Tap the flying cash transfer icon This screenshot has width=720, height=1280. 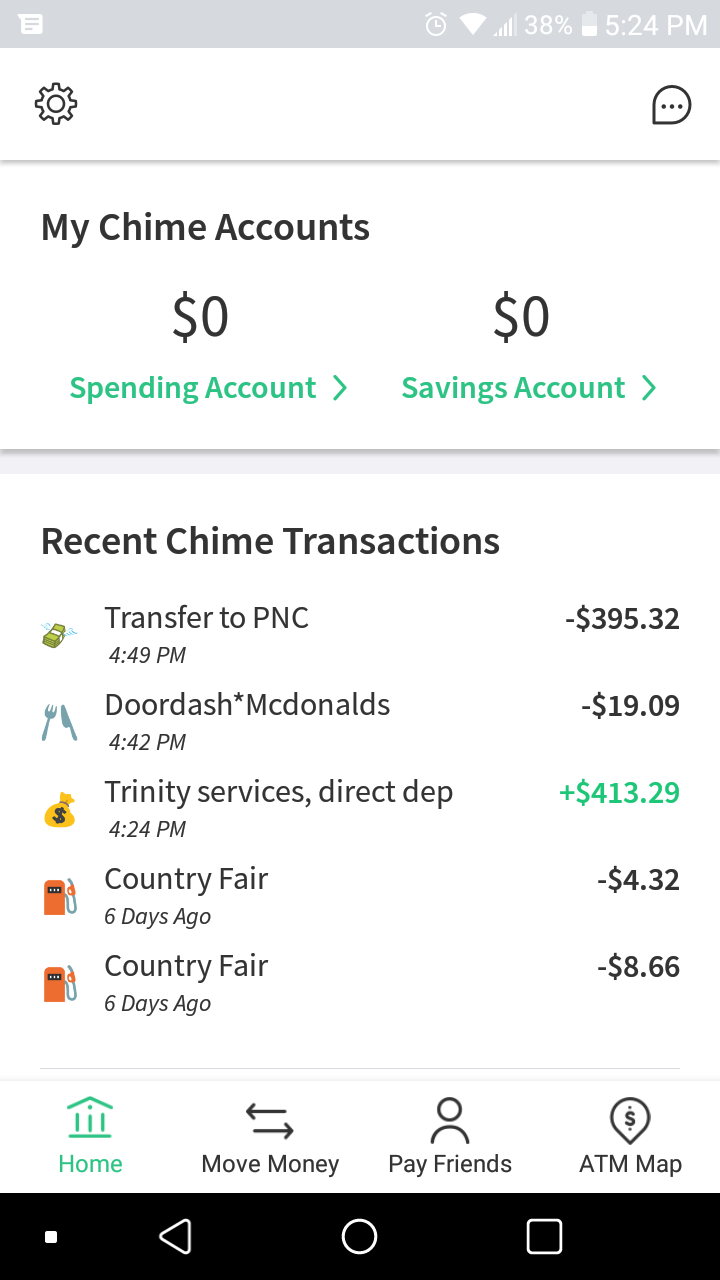tap(60, 634)
